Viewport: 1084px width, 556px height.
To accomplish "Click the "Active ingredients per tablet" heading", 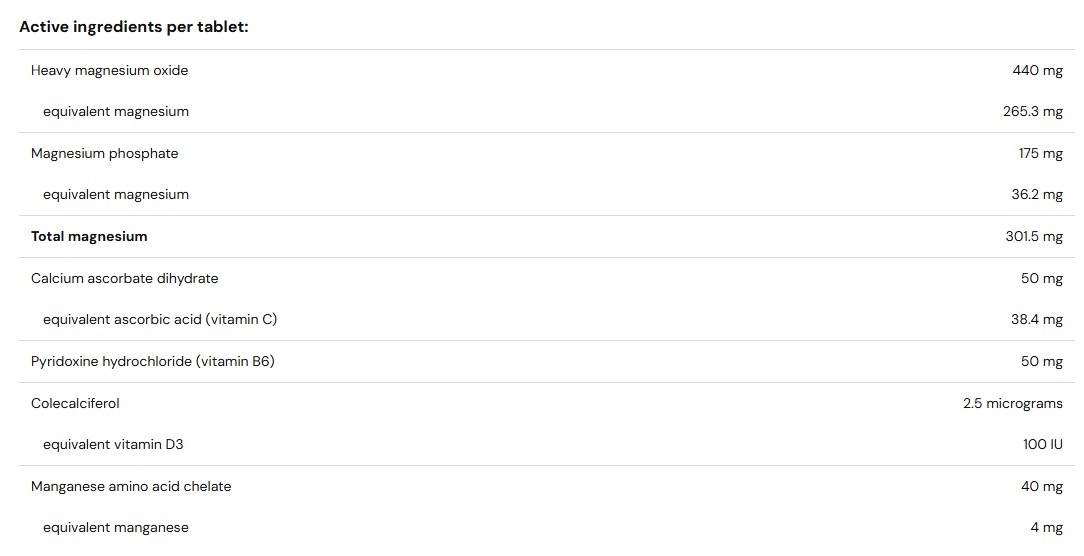I will pyautogui.click(x=134, y=27).
